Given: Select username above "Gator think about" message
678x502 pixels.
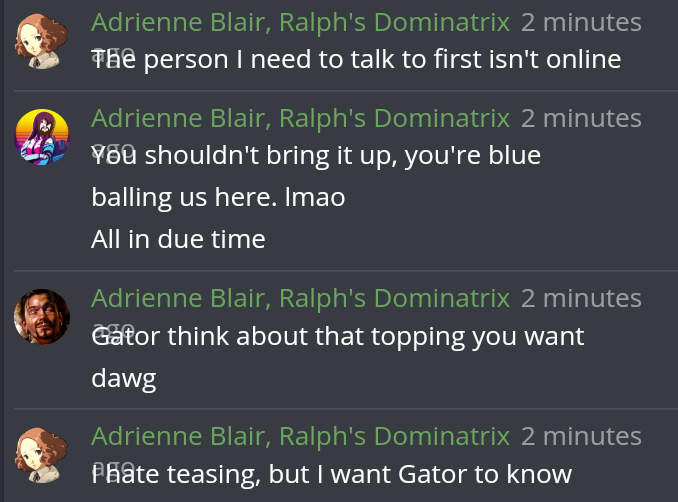Looking at the screenshot, I should click(x=300, y=298).
